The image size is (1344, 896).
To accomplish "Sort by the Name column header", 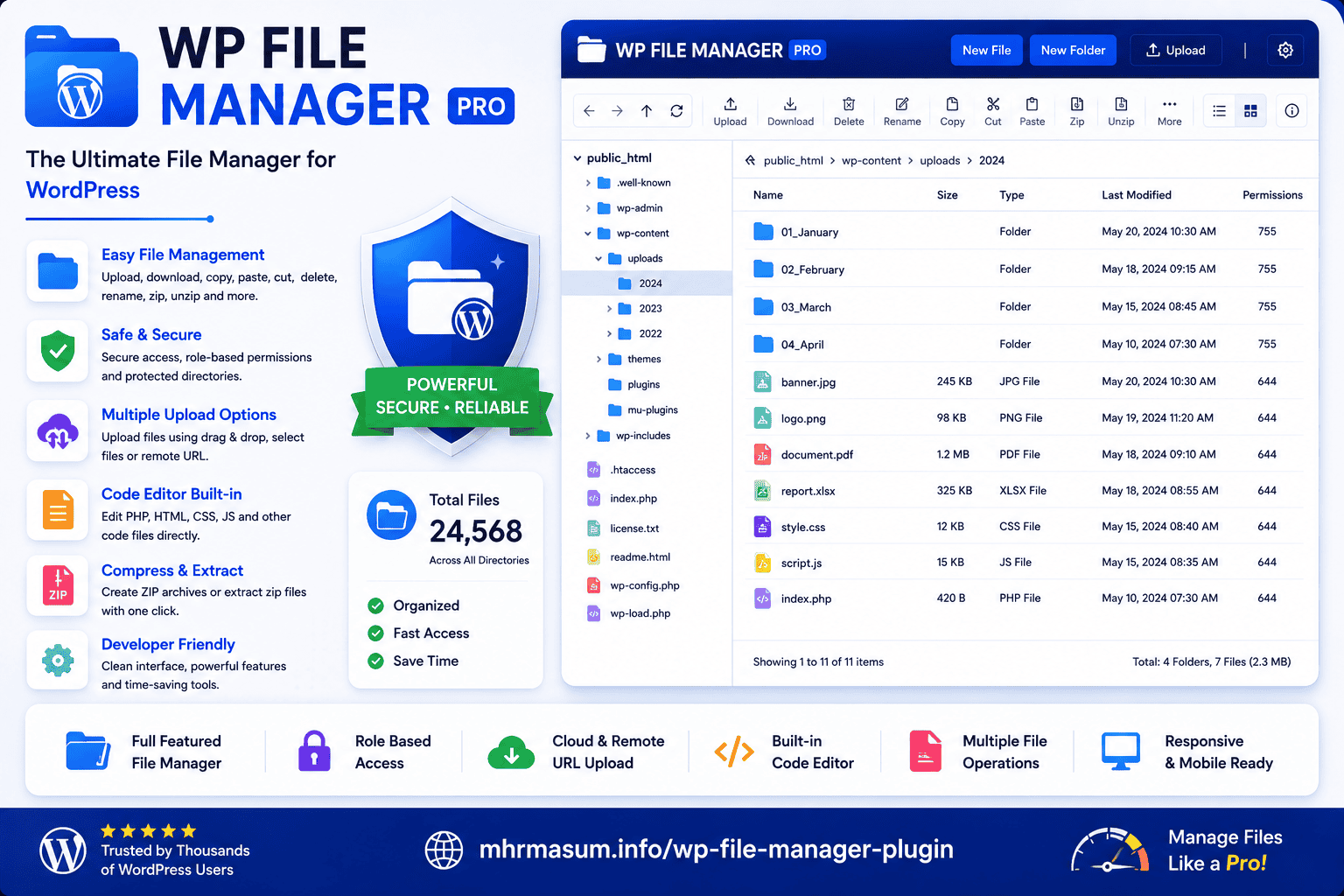I will click(x=768, y=195).
